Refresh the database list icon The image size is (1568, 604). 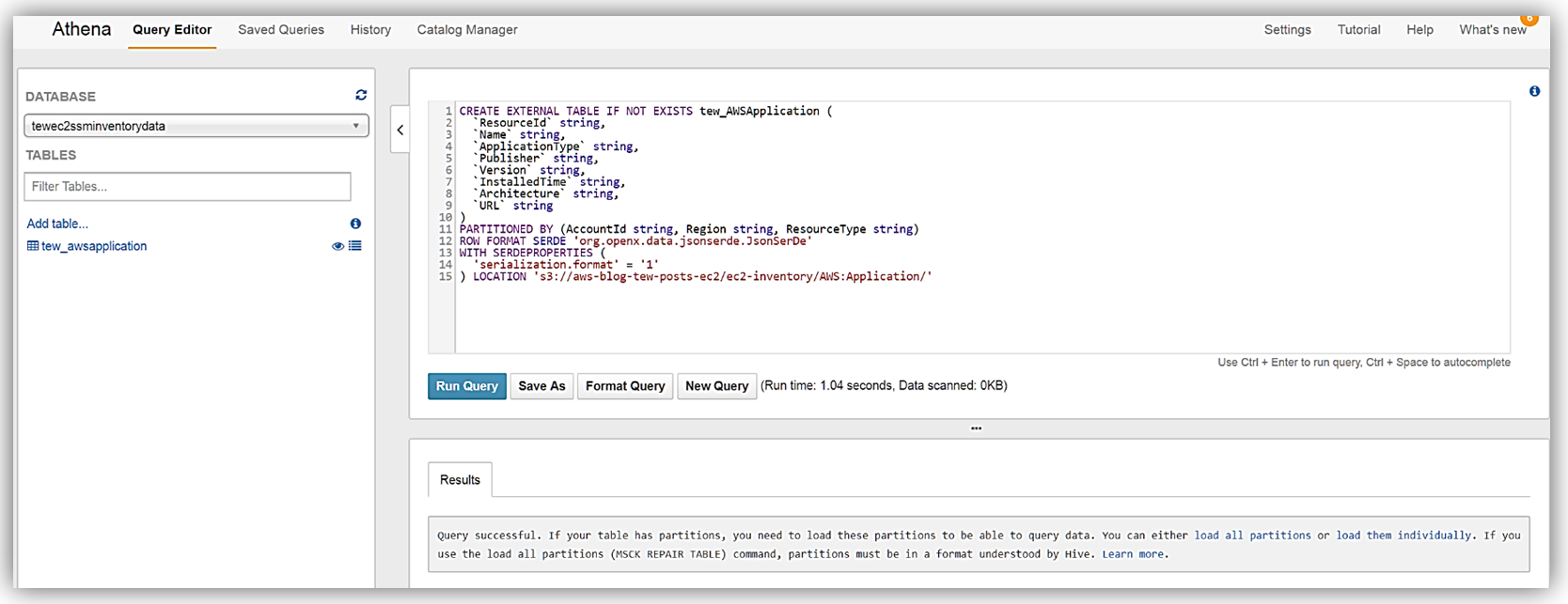(361, 95)
